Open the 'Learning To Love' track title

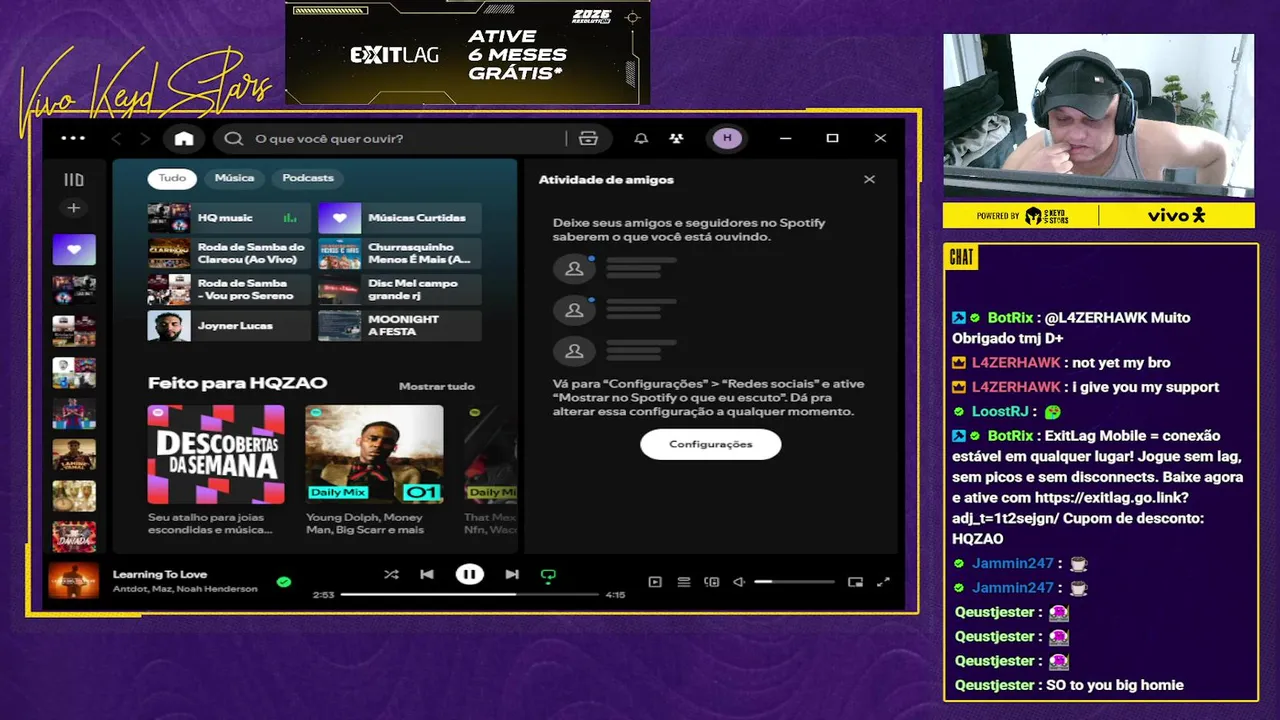(x=160, y=574)
